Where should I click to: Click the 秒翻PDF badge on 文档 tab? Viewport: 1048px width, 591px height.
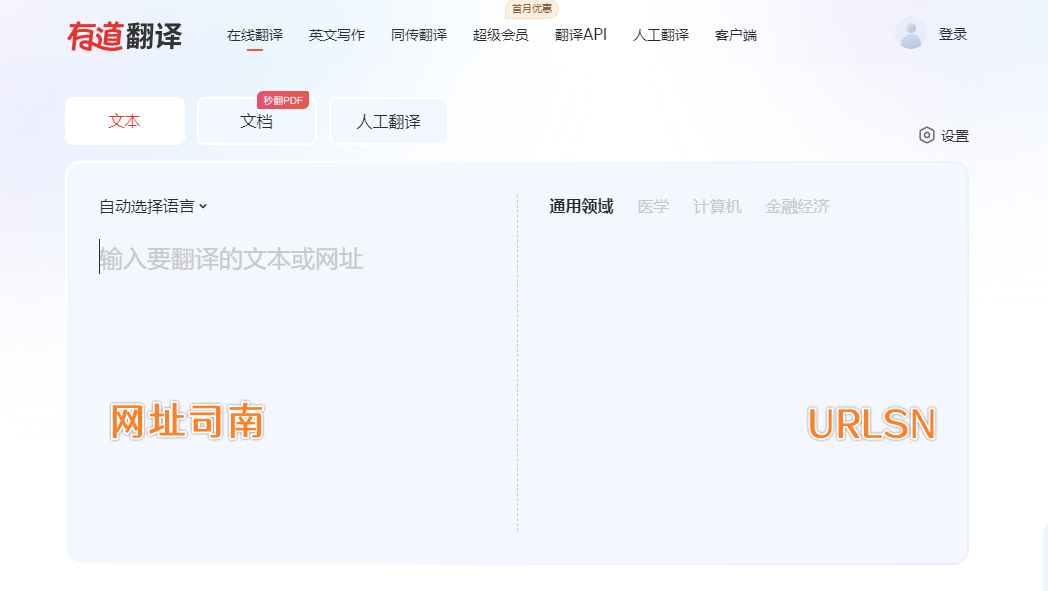(x=281, y=99)
